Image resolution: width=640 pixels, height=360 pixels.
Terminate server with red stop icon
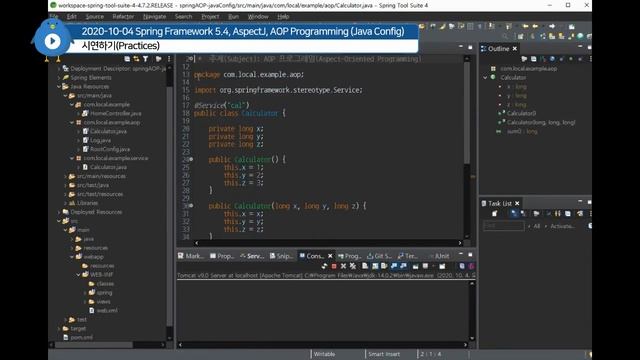pyautogui.click(x=334, y=266)
